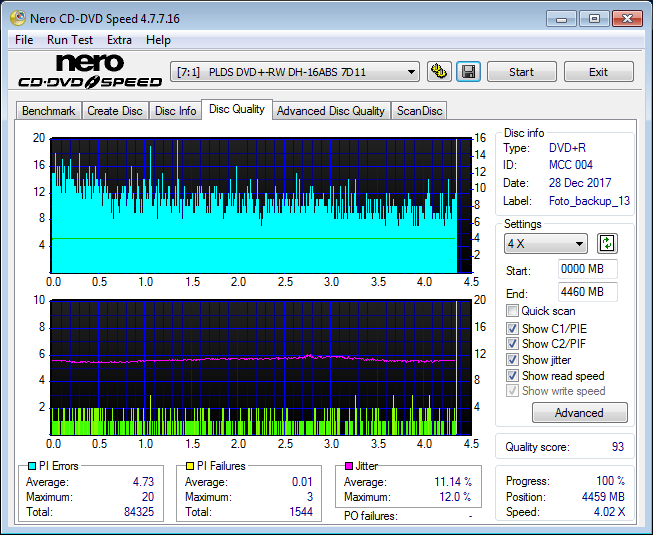Click the position value 4459 MB
Screen dimensions: 653x535
pos(603,497)
